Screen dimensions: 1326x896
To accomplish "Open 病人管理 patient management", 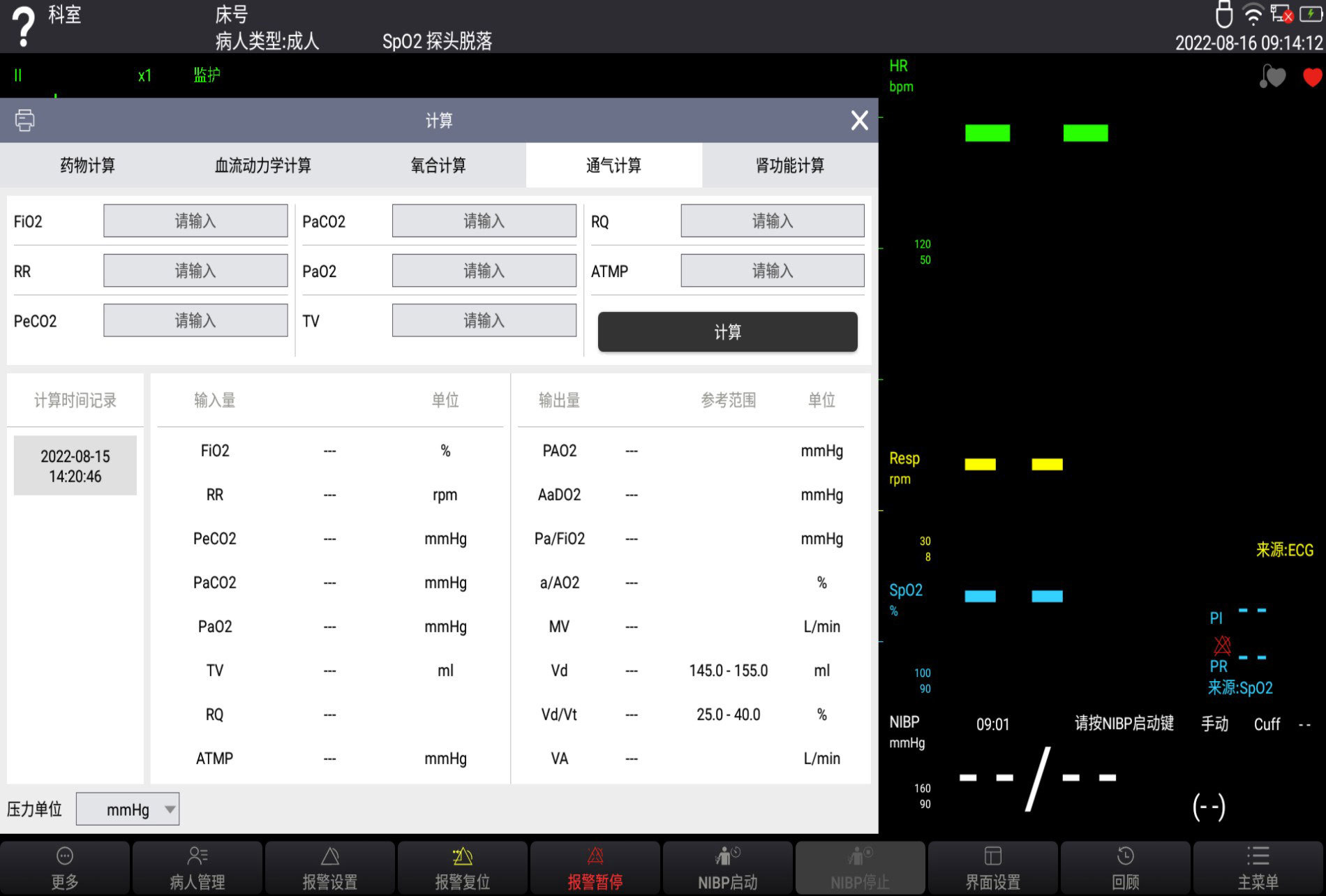I will [198, 867].
